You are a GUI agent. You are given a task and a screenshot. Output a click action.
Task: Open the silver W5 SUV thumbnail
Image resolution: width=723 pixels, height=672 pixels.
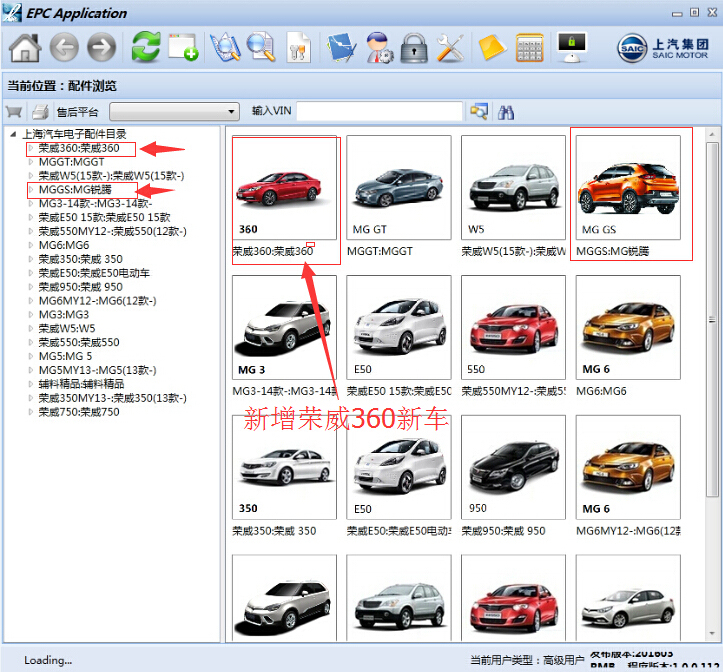[513, 187]
